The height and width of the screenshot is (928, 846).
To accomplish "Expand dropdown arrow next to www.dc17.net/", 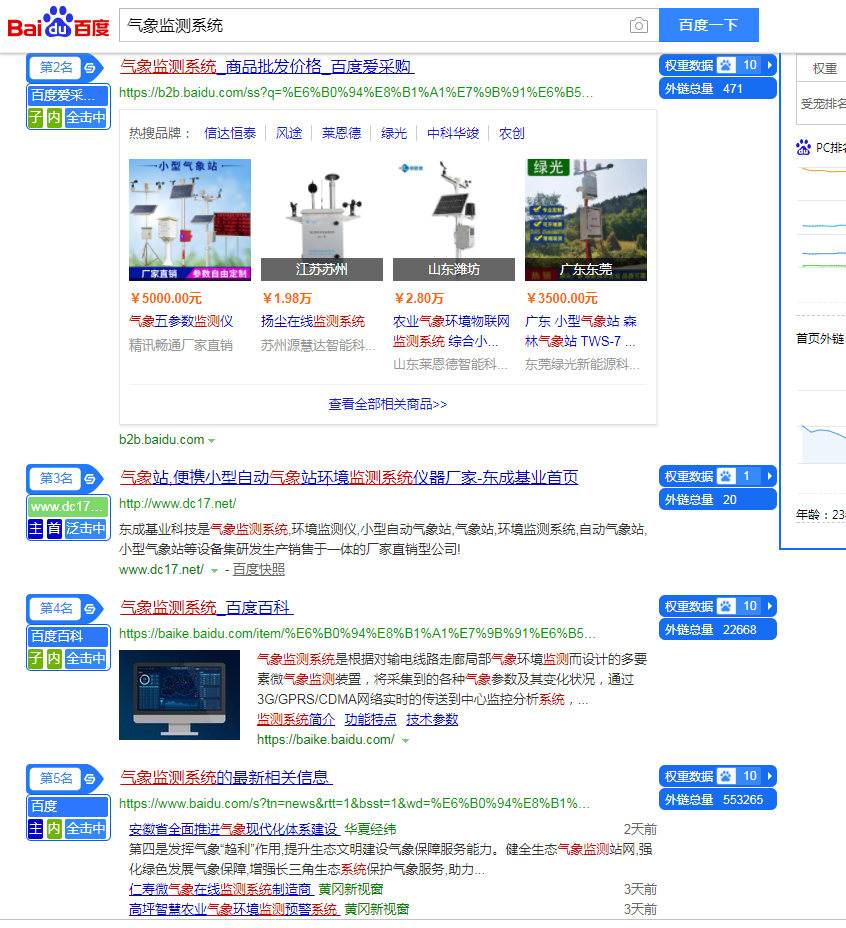I will (x=214, y=571).
